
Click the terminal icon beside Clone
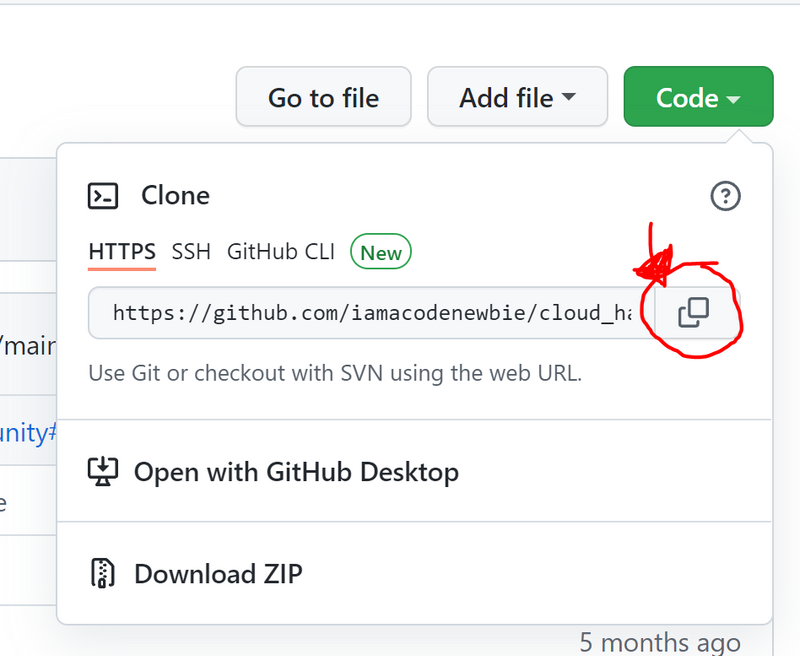(103, 195)
